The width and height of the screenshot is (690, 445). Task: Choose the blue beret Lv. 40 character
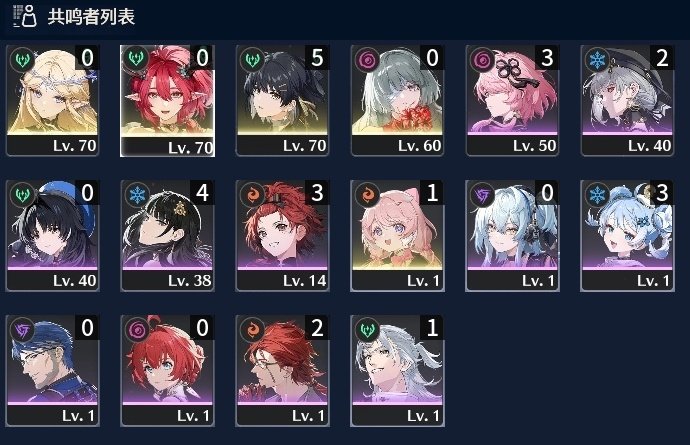click(52, 235)
